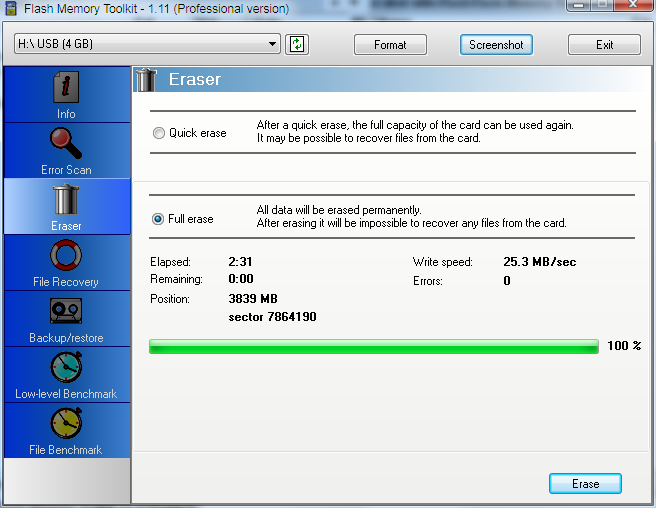Click the Errors count 0
The image size is (656, 508).
(x=507, y=281)
